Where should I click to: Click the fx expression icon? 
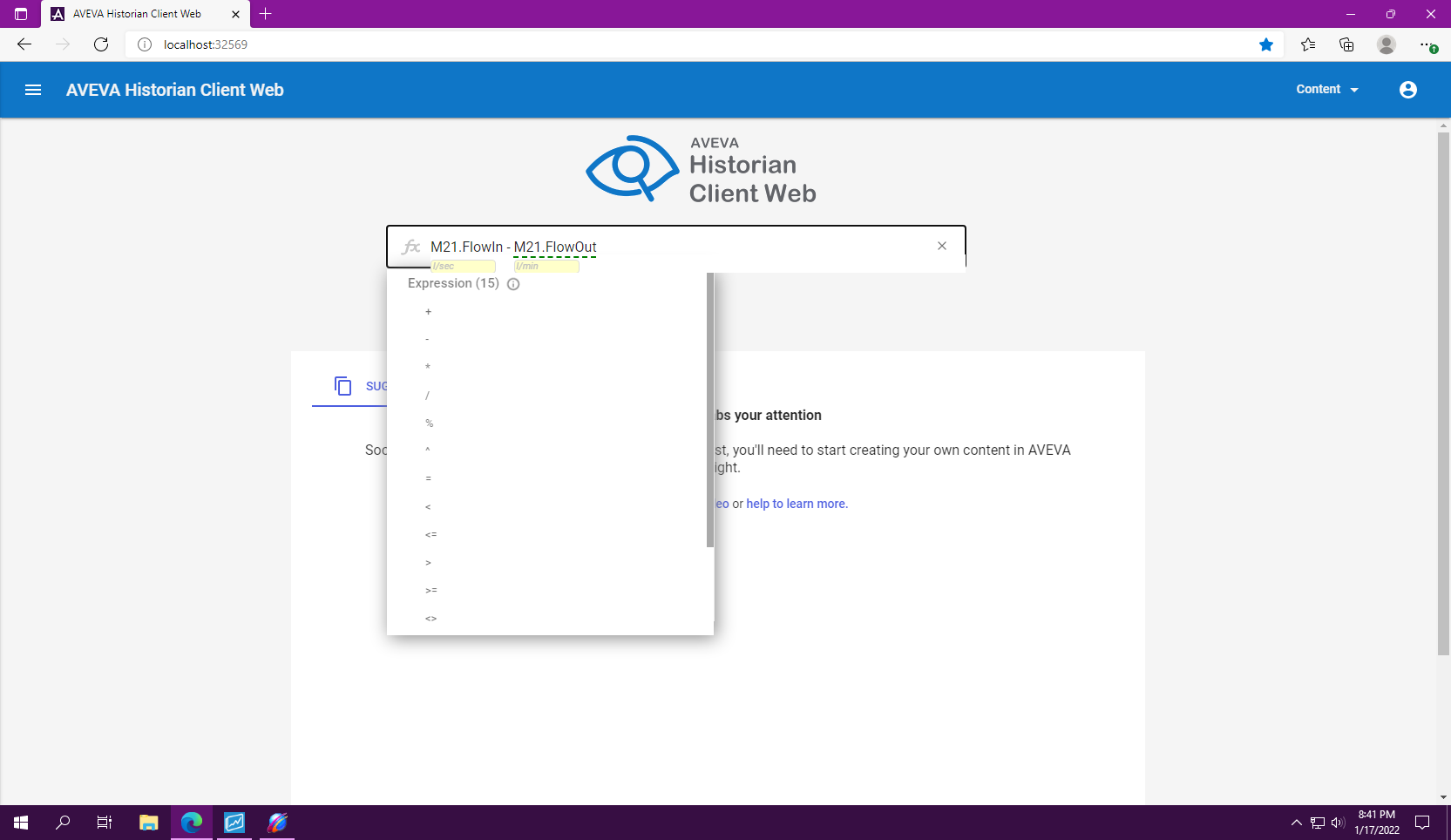click(x=411, y=247)
